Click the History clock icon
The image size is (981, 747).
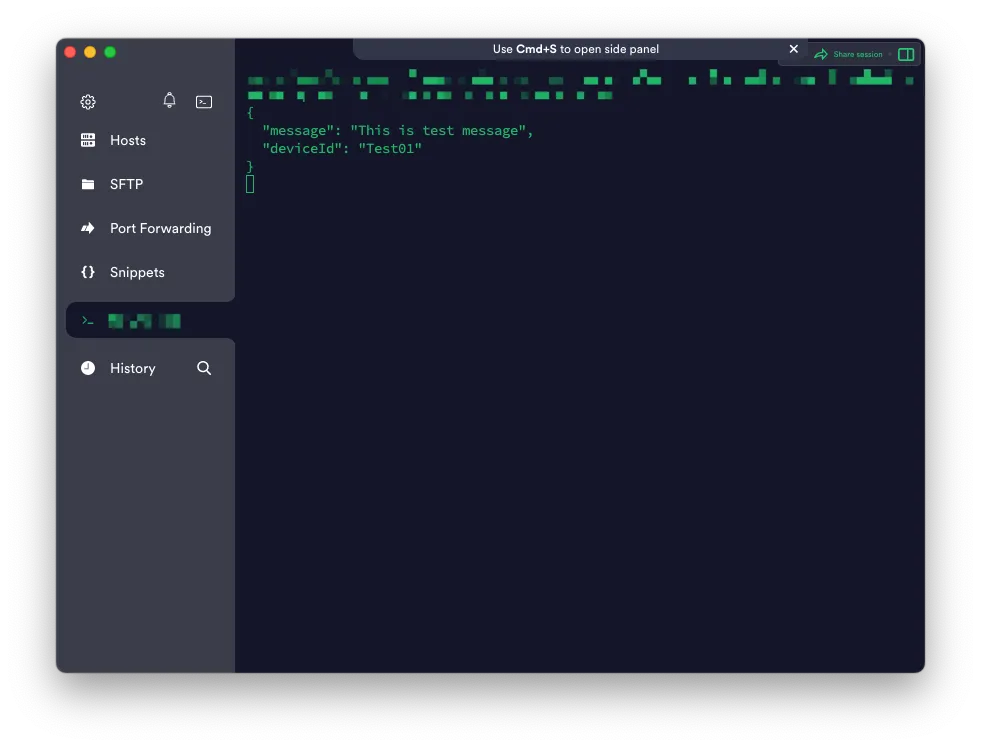pyautogui.click(x=88, y=369)
